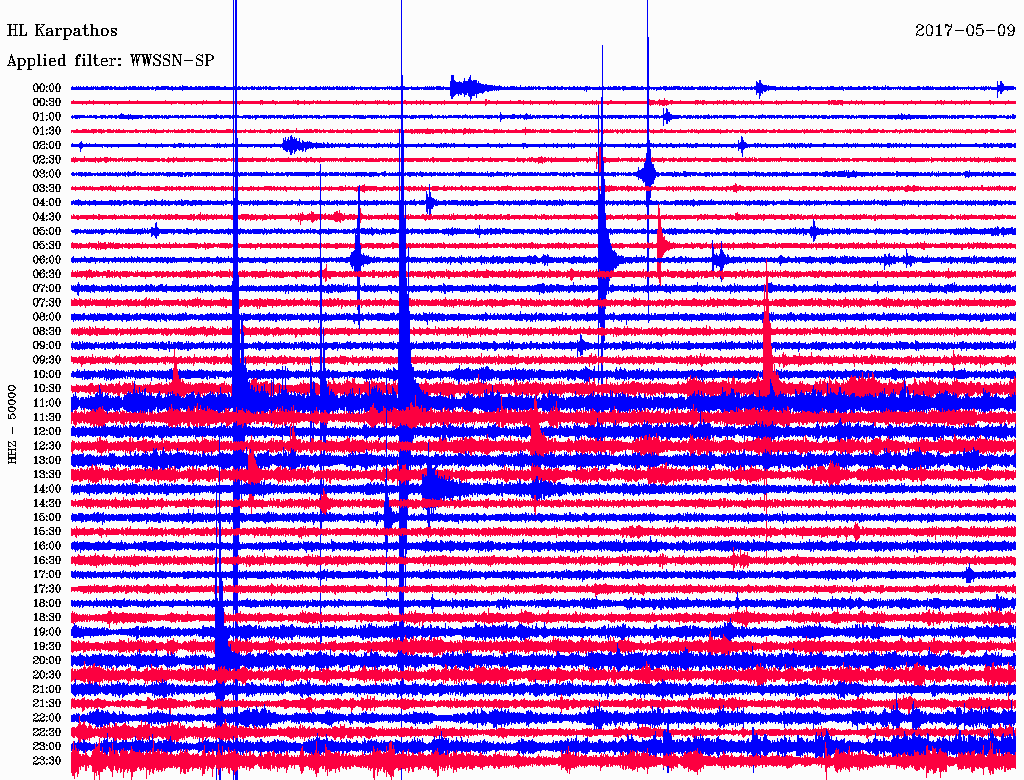1024x780 pixels.
Task: Select the 08:30 time label
Action: point(47,332)
